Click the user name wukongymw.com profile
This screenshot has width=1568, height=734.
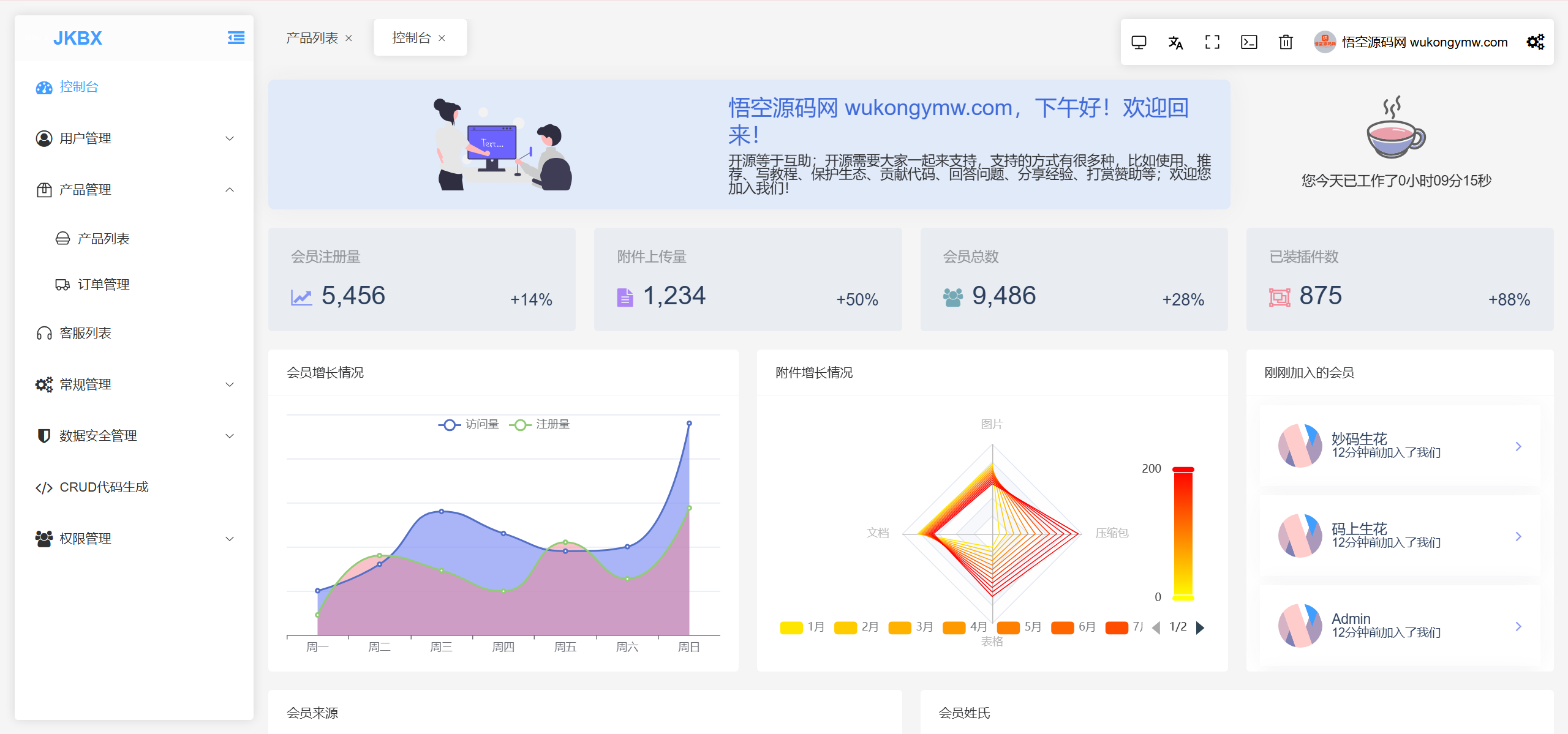[1424, 42]
